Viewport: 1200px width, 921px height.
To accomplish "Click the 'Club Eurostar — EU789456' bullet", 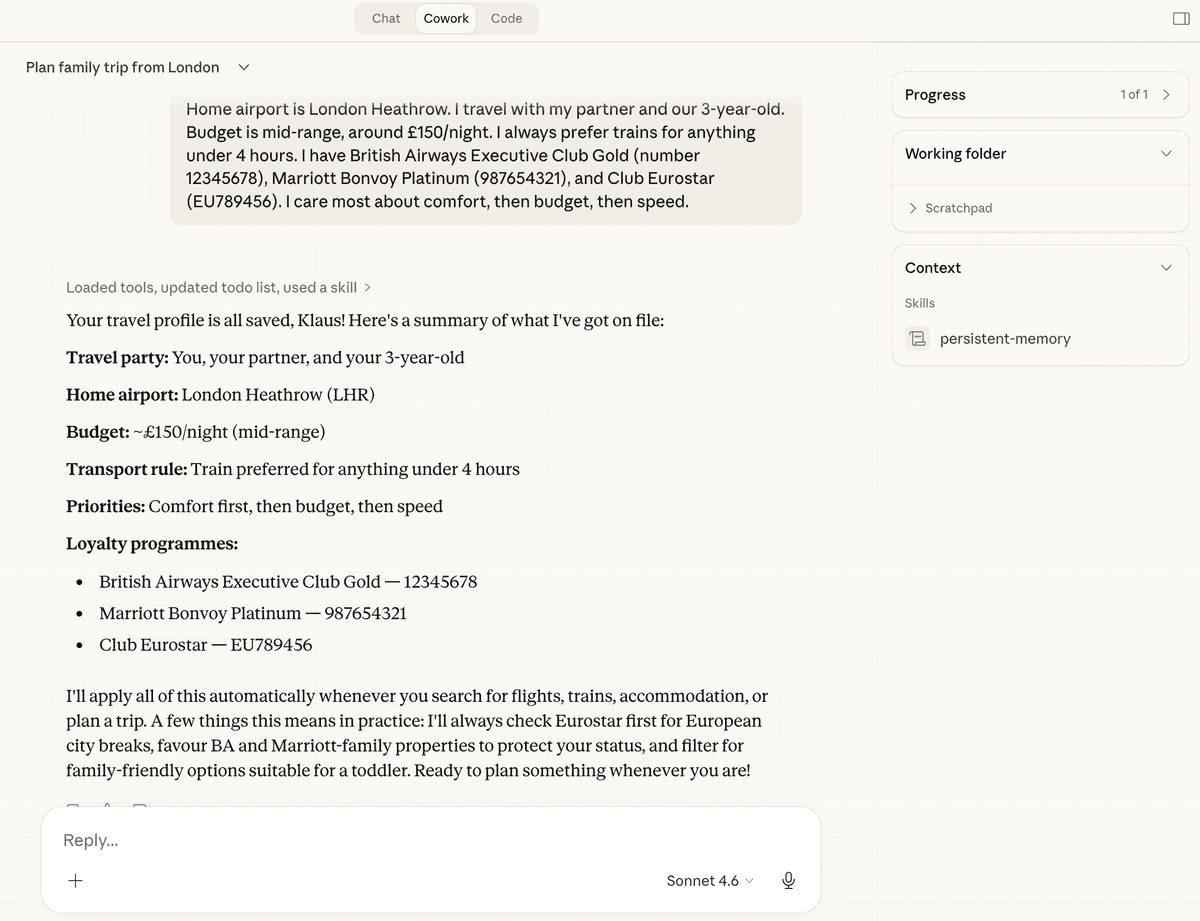I will 206,645.
